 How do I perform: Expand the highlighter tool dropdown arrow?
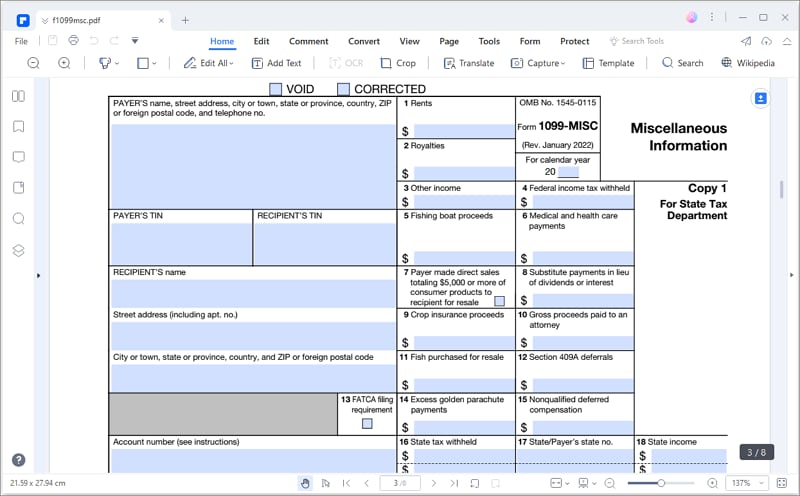point(117,63)
